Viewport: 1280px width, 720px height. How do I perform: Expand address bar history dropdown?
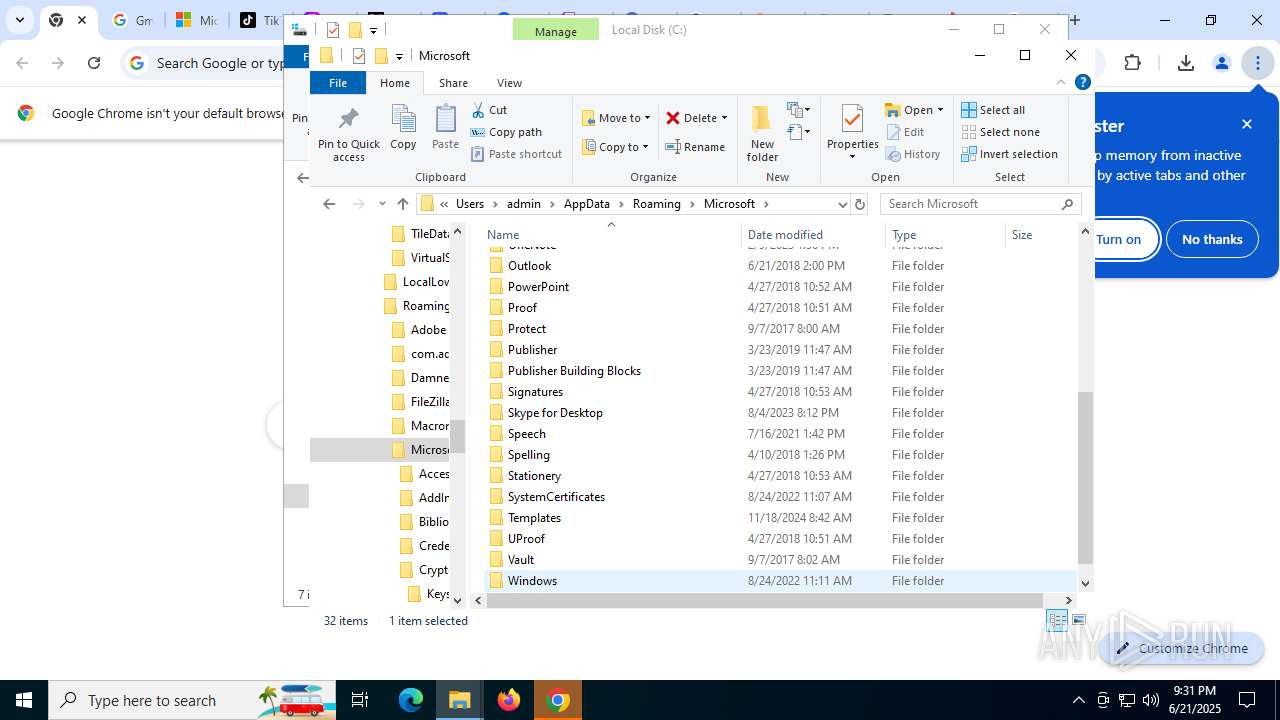coord(842,204)
